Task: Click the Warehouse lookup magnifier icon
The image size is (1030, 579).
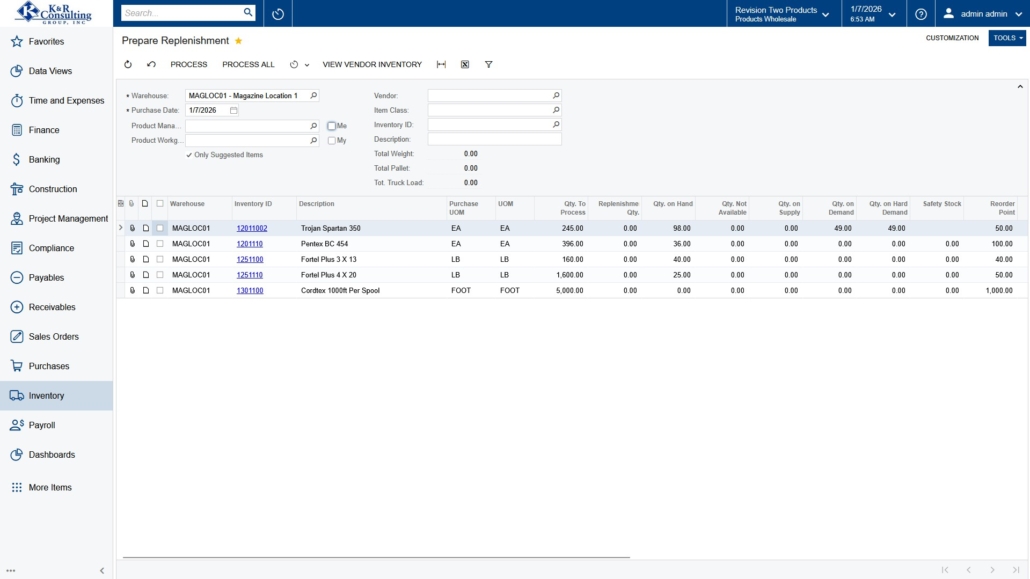Action: point(313,96)
